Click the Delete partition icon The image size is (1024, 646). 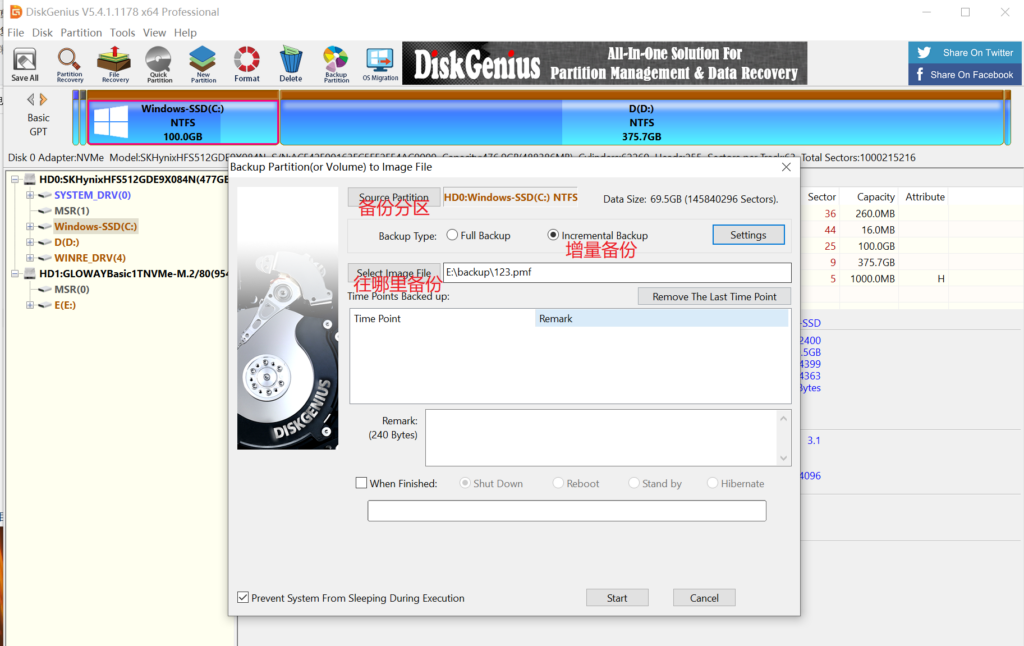291,63
